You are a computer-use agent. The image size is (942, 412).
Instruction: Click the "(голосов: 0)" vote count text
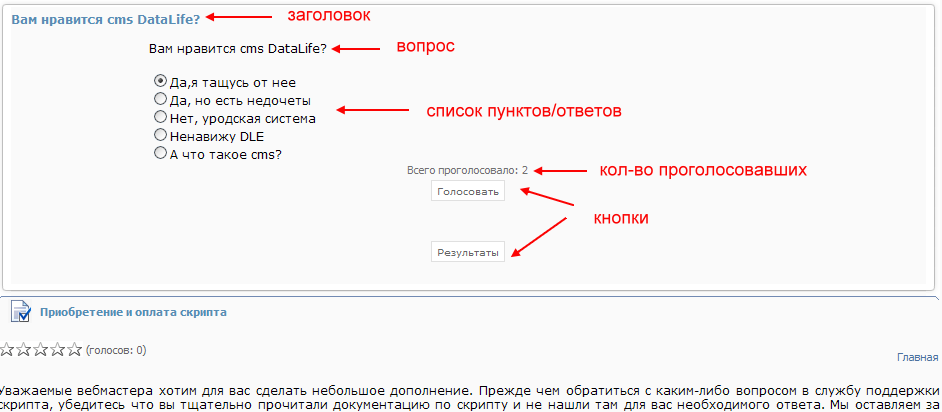click(x=116, y=350)
